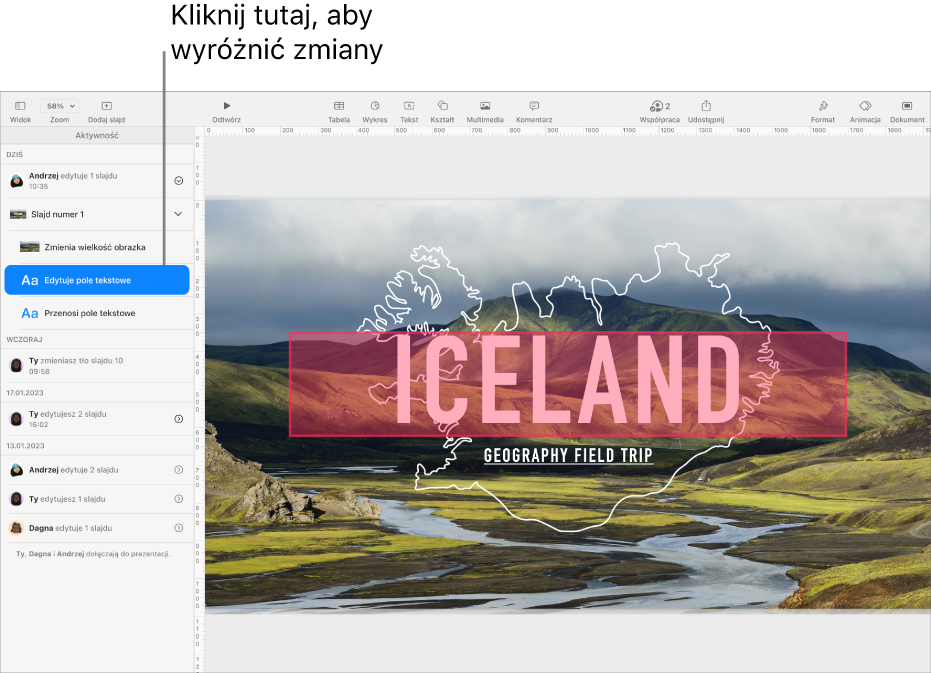Select Edytuje pole tekstowe change
Screen dimensions: 931x673
click(97, 280)
